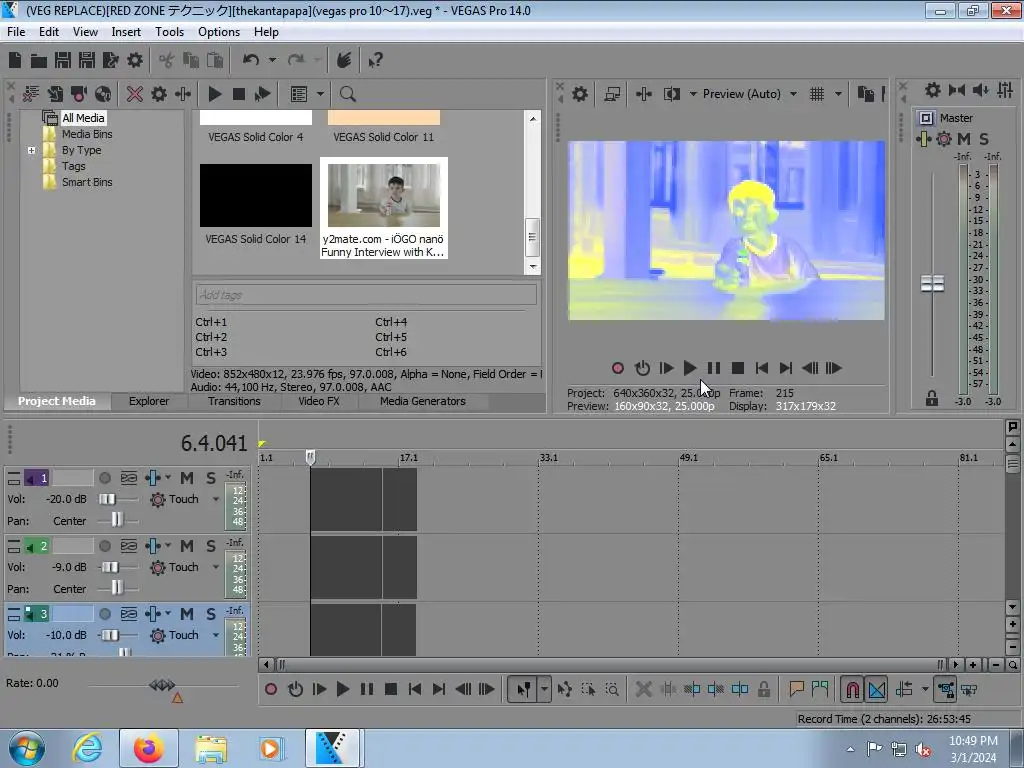Play the project from the preview window transport
The width and height of the screenshot is (1024, 768).
(x=690, y=368)
